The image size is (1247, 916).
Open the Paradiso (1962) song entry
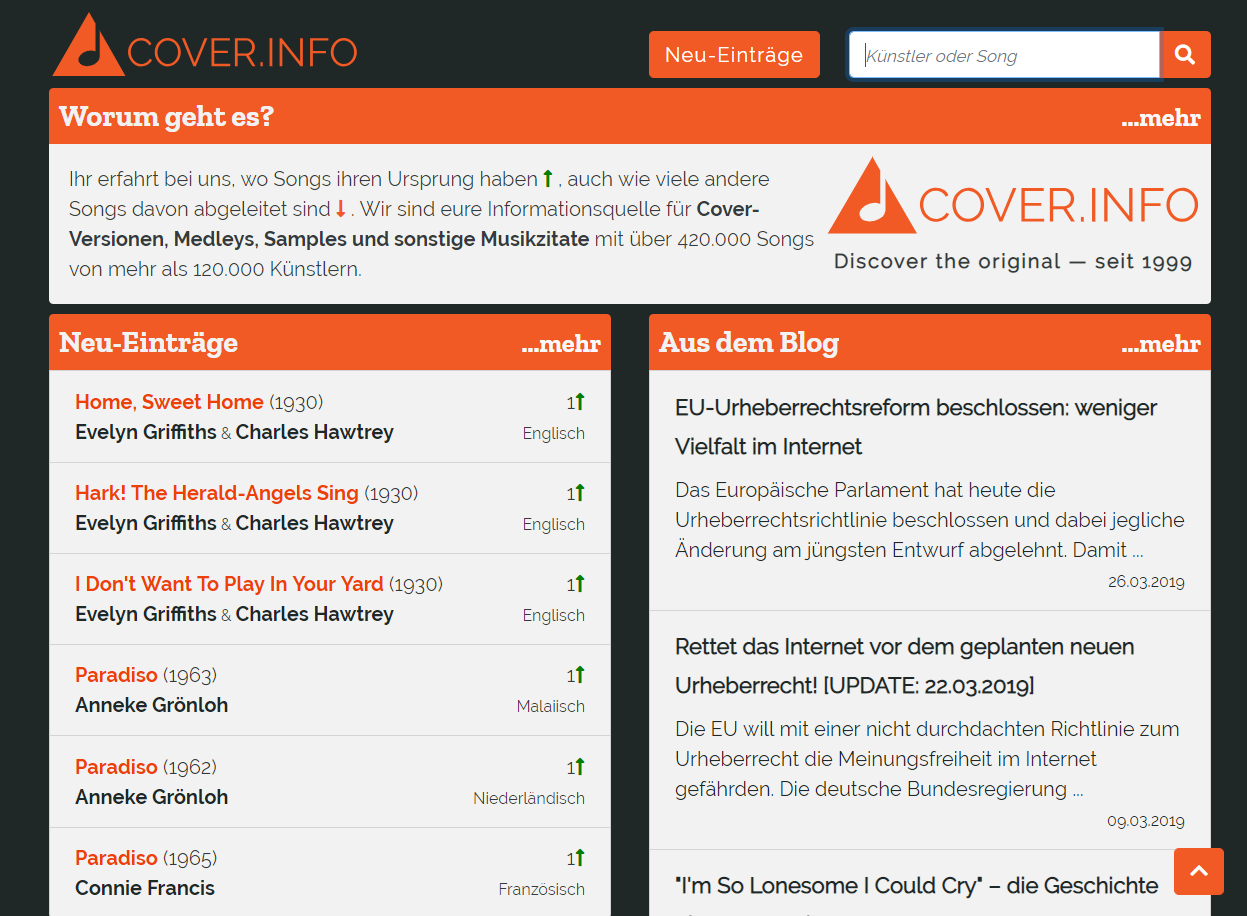click(x=116, y=767)
